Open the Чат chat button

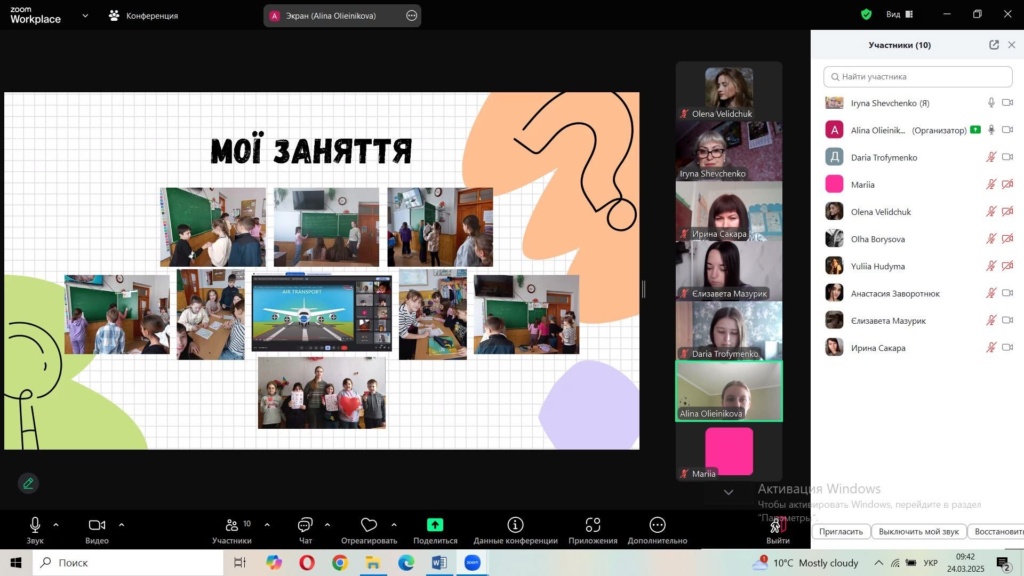tap(305, 530)
